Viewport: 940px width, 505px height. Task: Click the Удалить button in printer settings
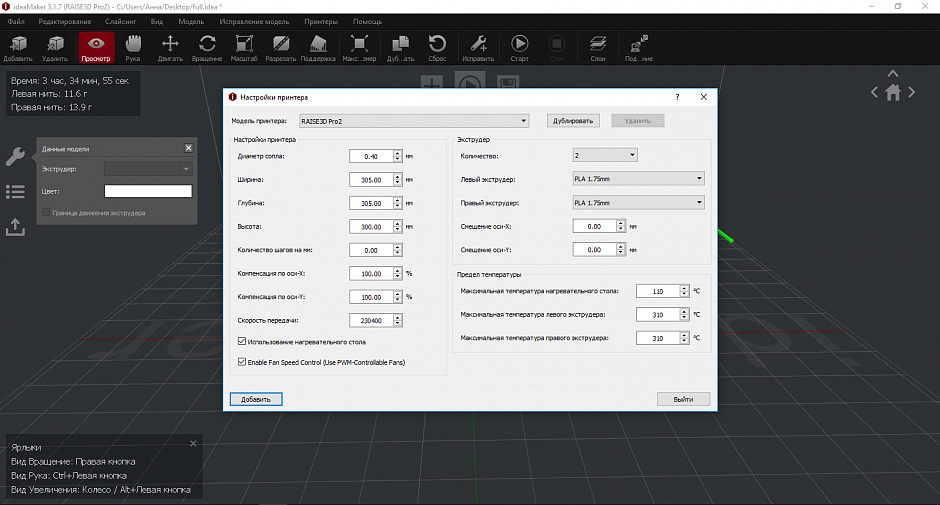point(638,121)
